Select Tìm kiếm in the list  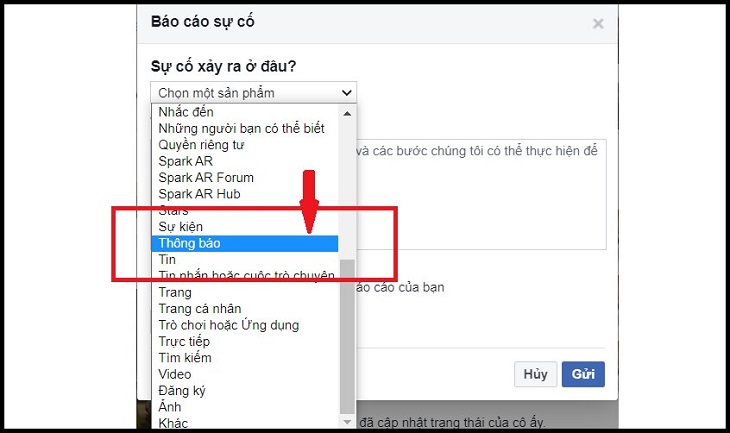click(x=245, y=358)
